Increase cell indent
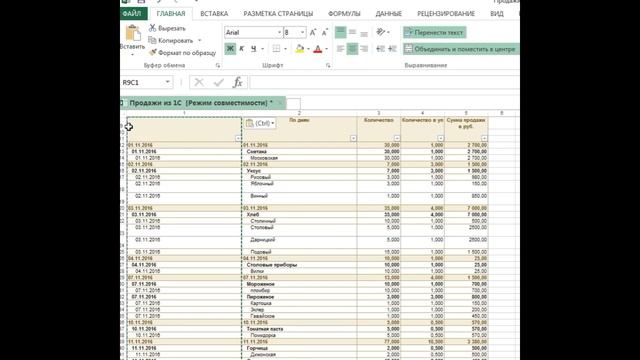The width and height of the screenshot is (640, 360). [x=393, y=49]
